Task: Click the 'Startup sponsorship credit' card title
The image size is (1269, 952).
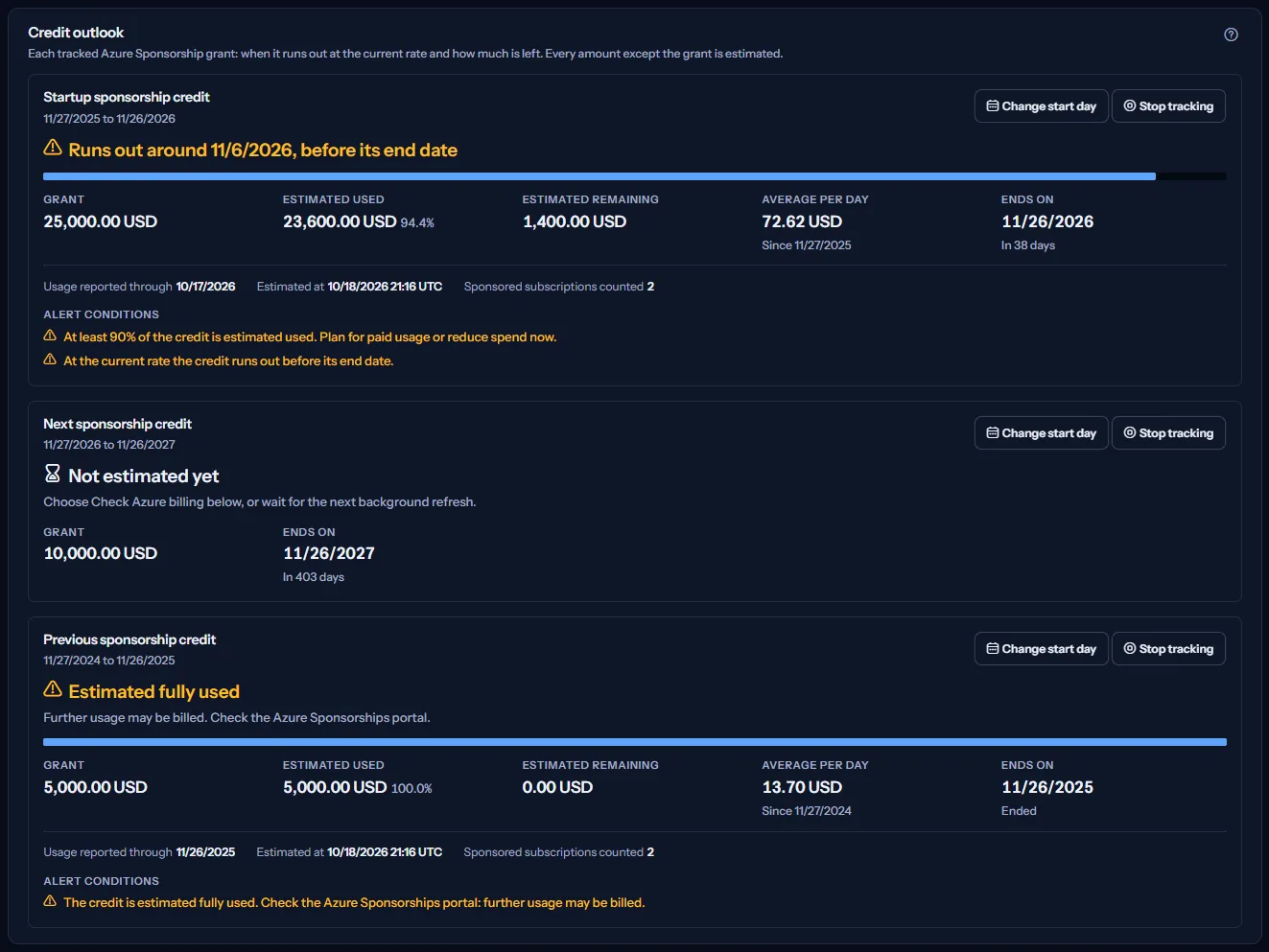Action: [x=127, y=97]
